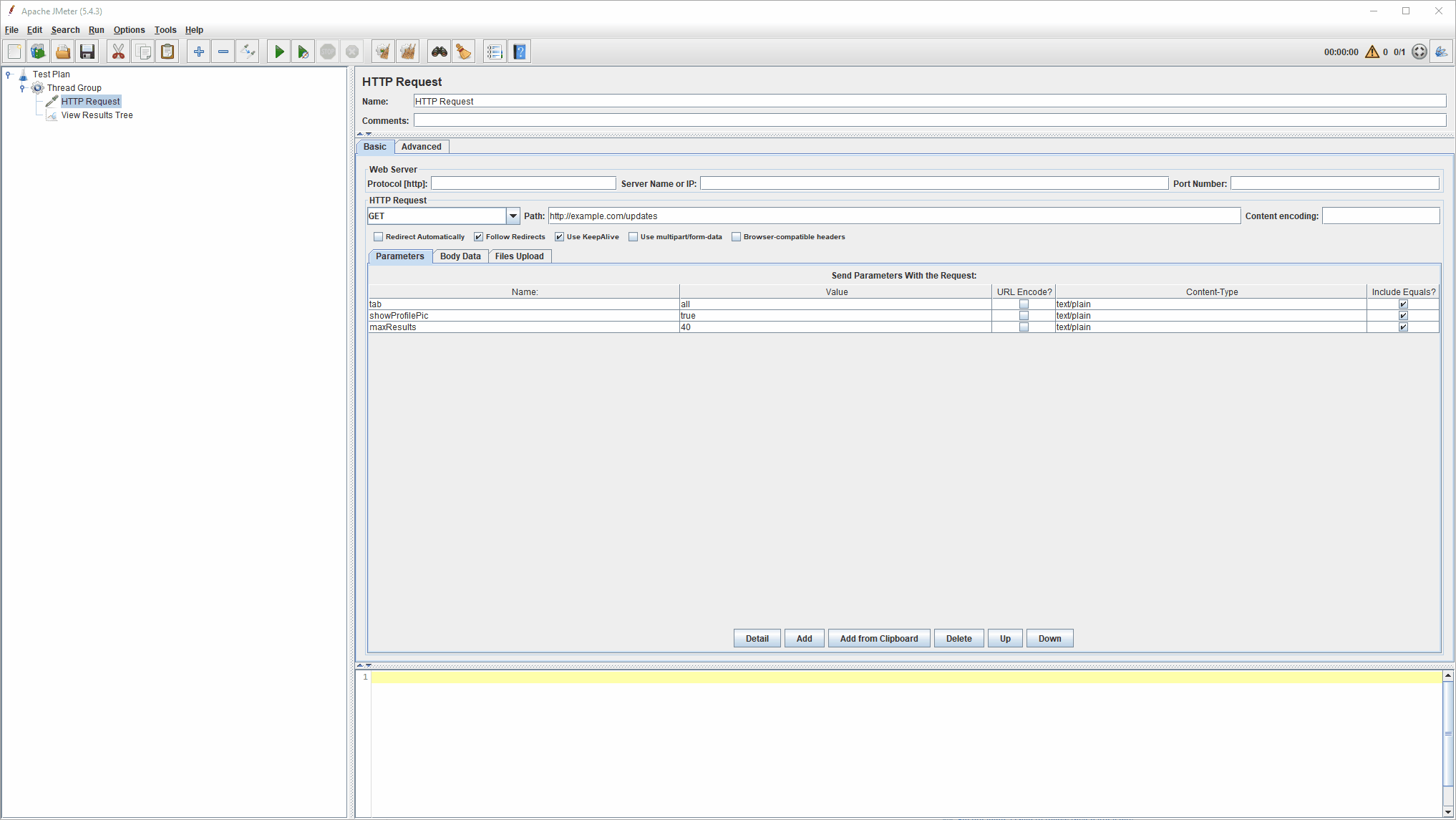Click the Clear All broom icon

tap(407, 52)
